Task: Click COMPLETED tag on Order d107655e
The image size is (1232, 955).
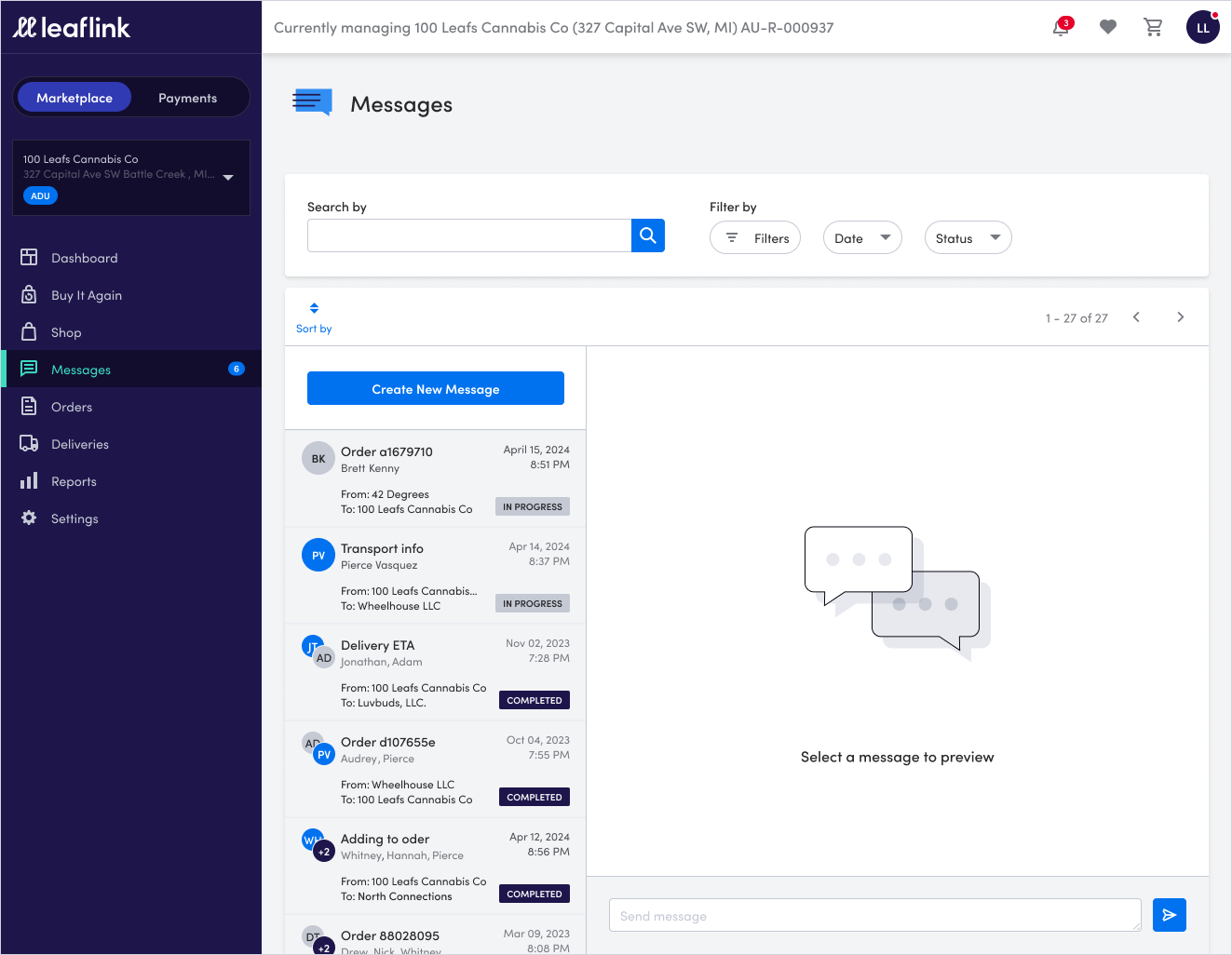Action: [535, 797]
